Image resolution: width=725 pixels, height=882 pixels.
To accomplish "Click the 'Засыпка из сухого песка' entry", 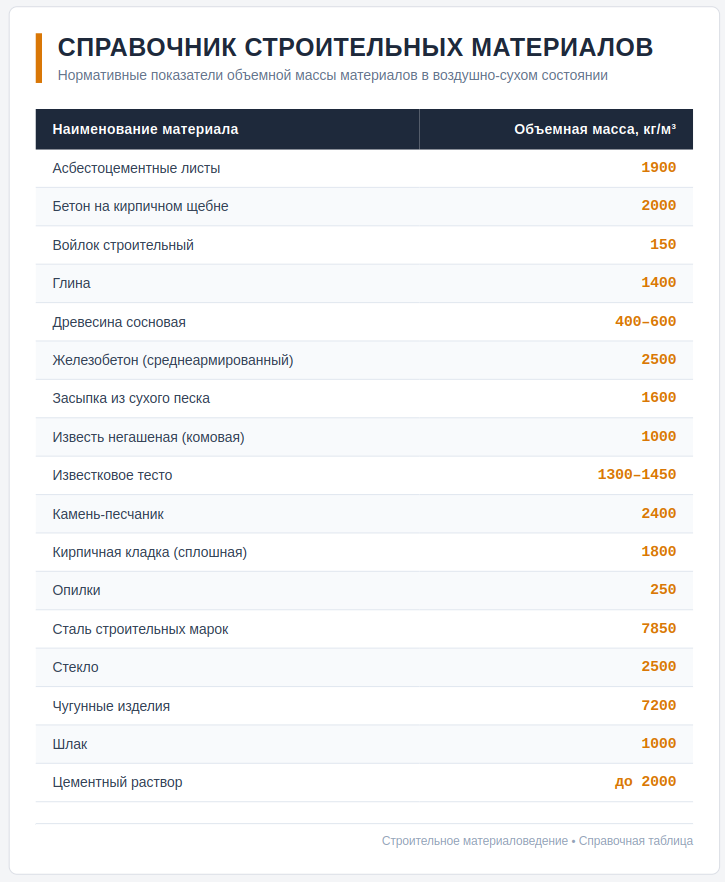I will pyautogui.click(x=131, y=398).
